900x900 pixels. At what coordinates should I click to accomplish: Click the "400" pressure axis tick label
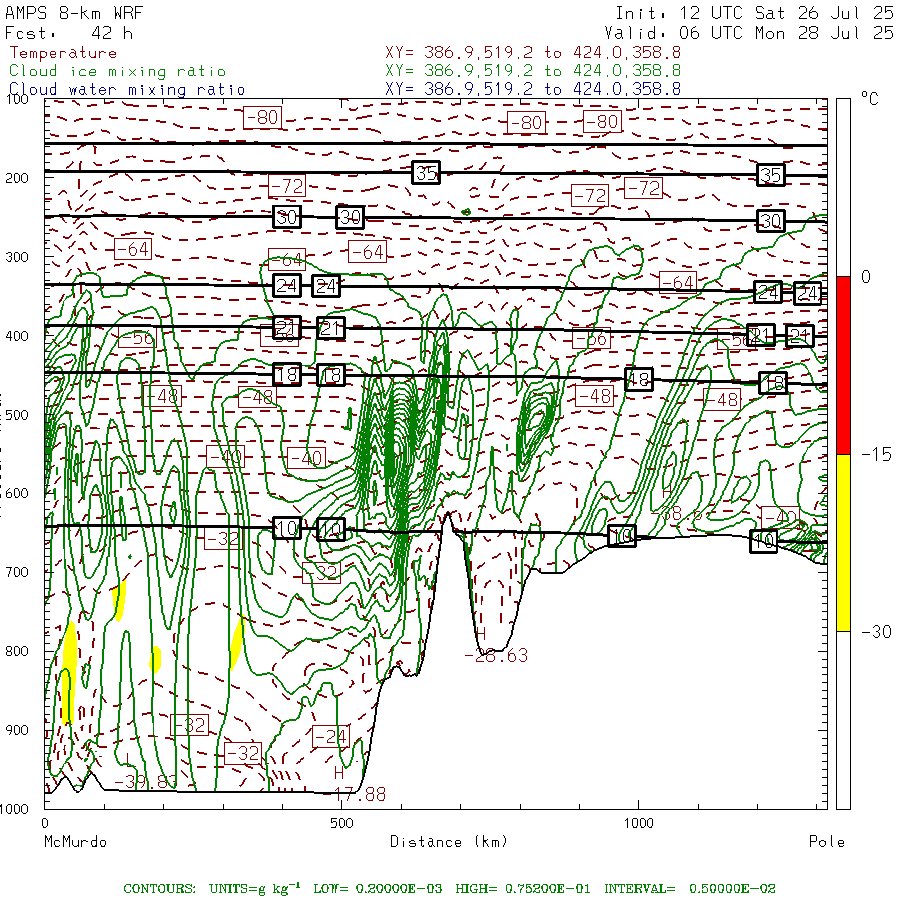(x=17, y=336)
